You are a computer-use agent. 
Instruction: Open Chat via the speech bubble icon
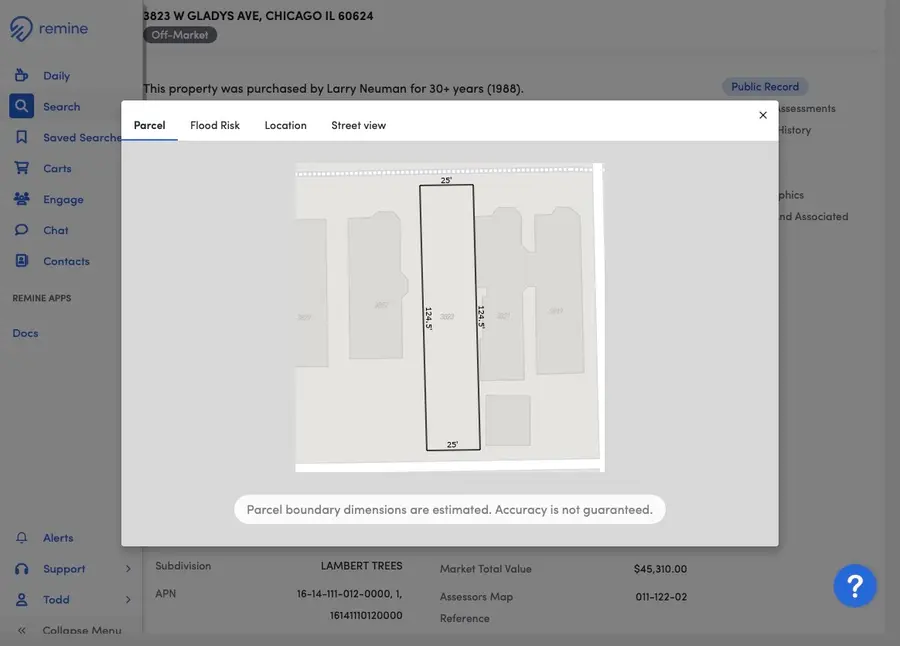pyautogui.click(x=22, y=229)
